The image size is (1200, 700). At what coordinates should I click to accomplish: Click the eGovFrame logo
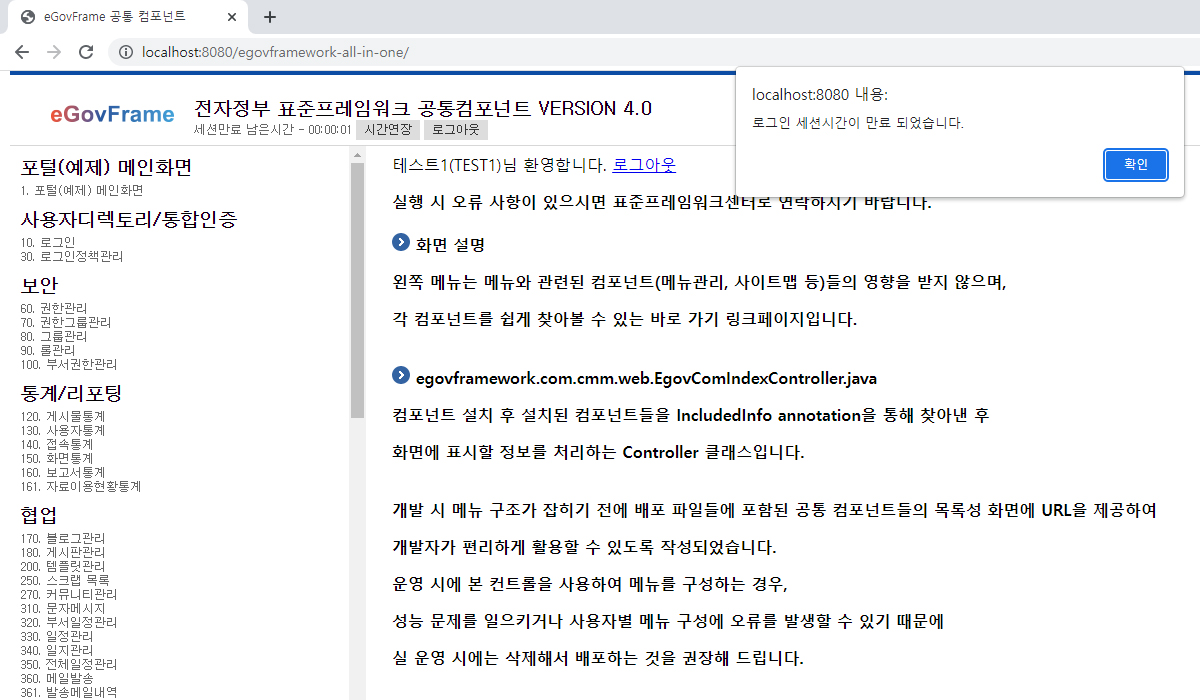tap(112, 114)
